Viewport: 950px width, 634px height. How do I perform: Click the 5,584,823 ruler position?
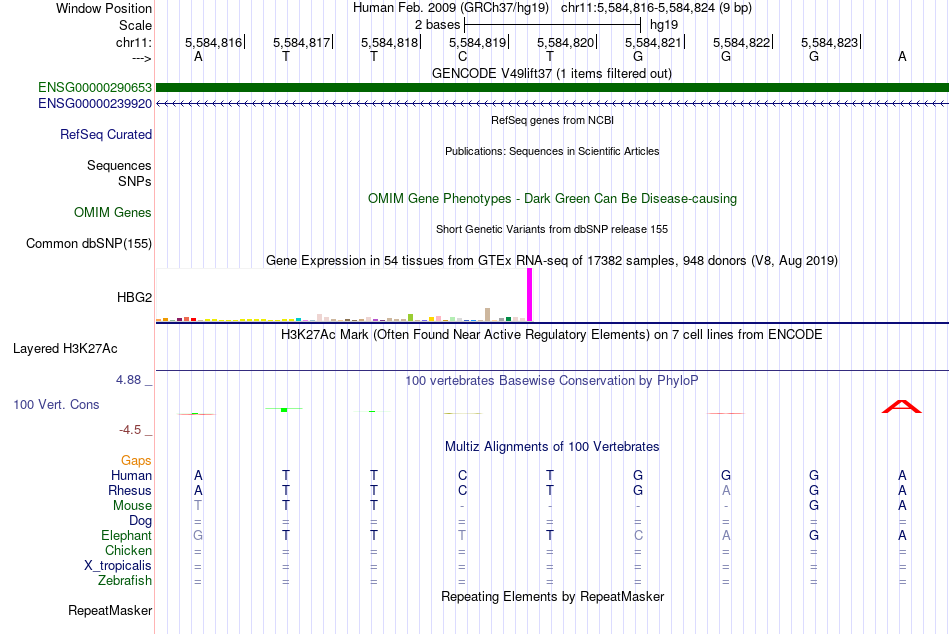coord(829,42)
